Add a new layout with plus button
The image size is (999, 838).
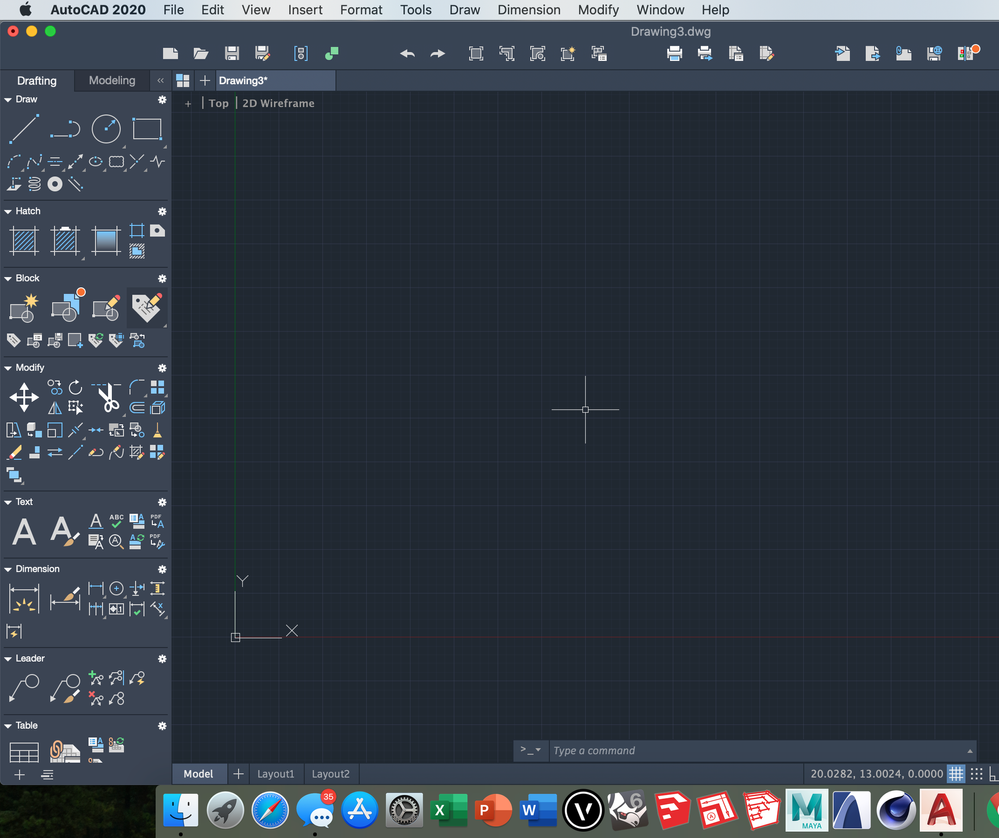tap(238, 774)
